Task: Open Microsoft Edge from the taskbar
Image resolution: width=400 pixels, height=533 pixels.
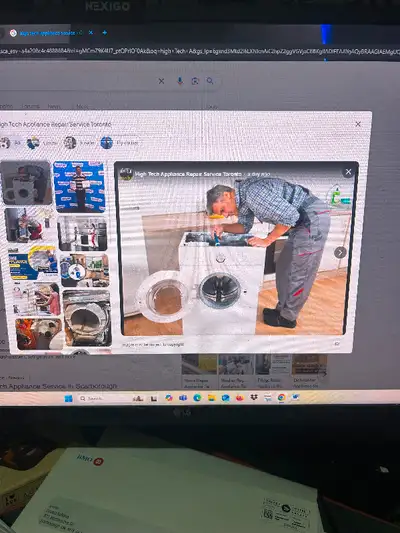Action: click(x=197, y=398)
